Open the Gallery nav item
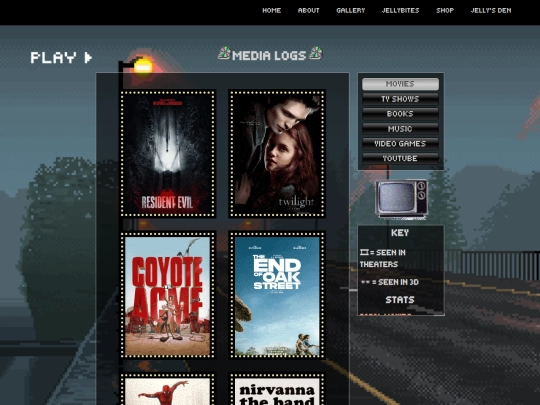The height and width of the screenshot is (405, 540). point(351,11)
